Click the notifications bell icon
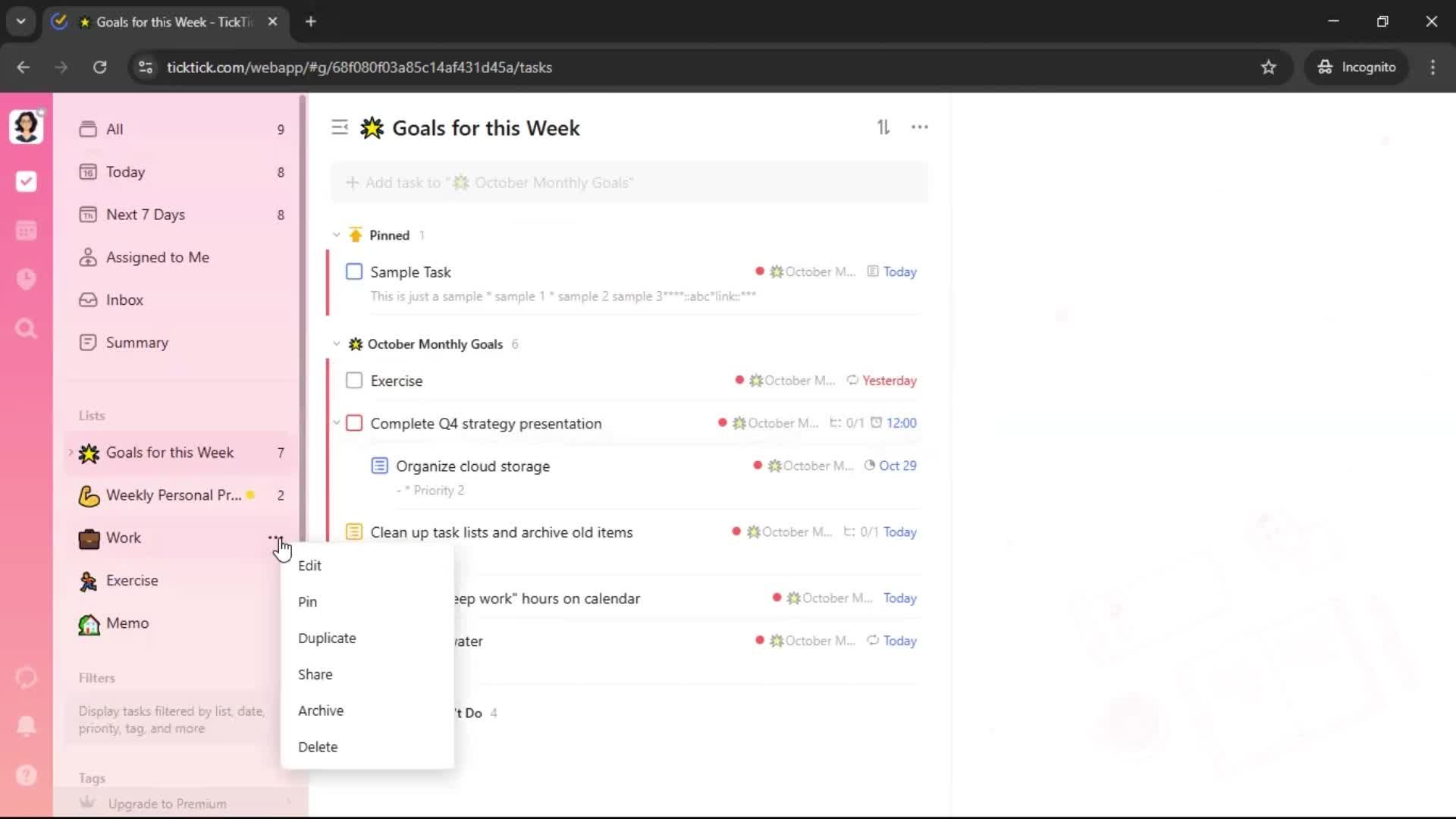 (27, 726)
